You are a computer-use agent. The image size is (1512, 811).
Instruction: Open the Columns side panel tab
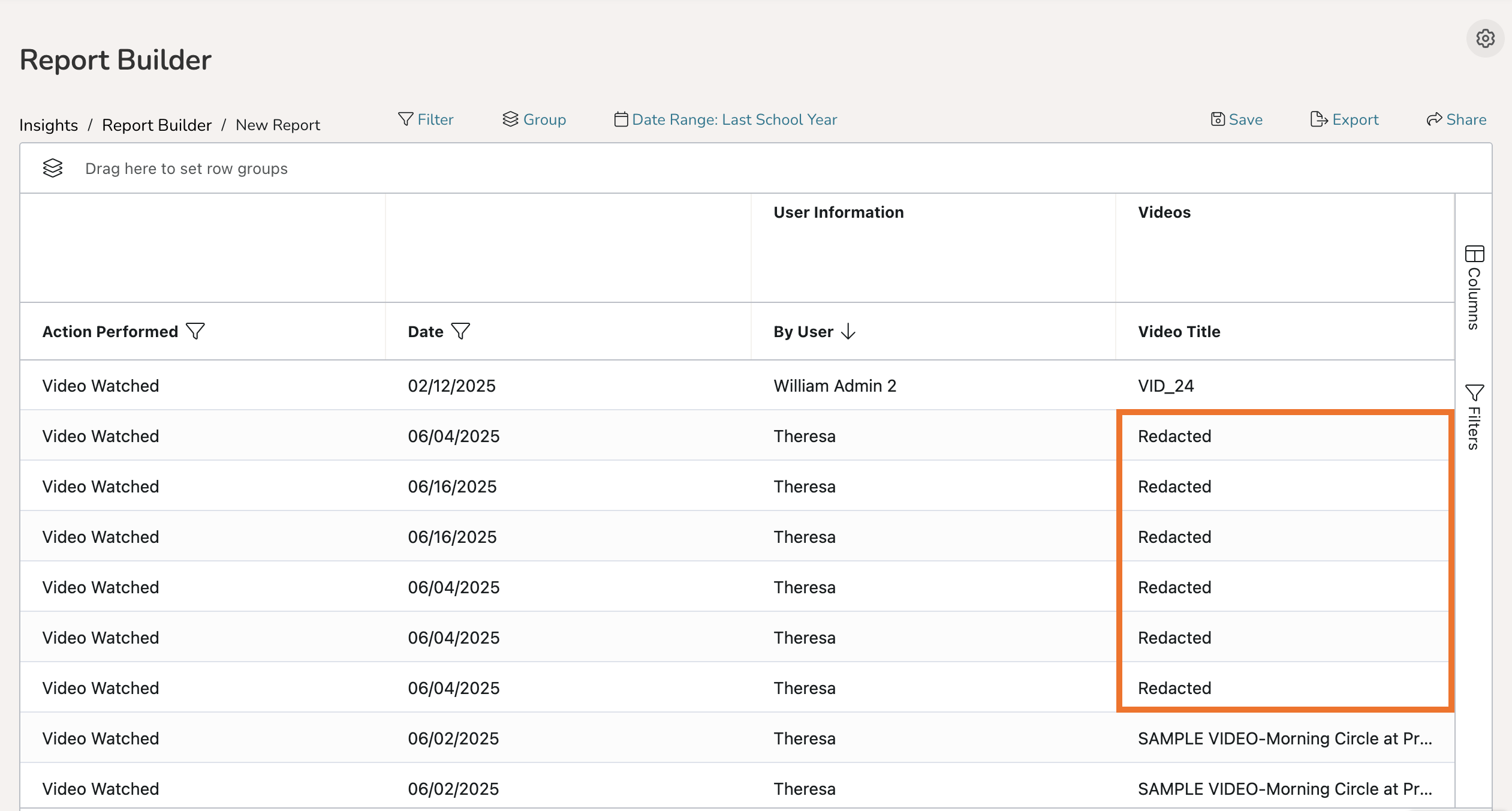[x=1474, y=288]
